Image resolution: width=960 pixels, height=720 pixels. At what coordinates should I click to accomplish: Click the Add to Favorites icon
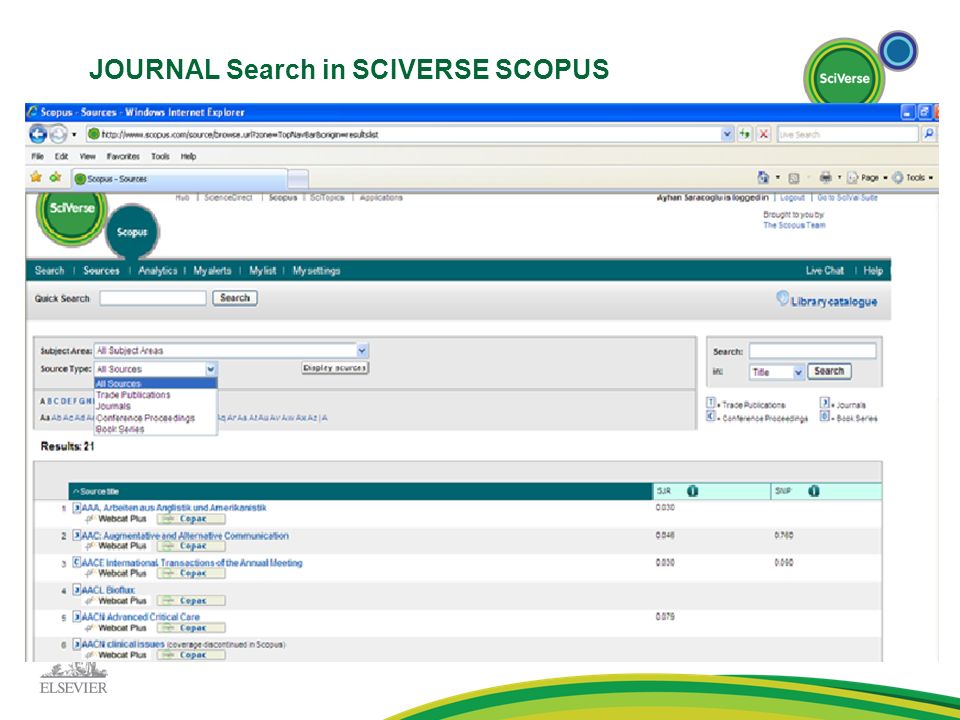(56, 178)
